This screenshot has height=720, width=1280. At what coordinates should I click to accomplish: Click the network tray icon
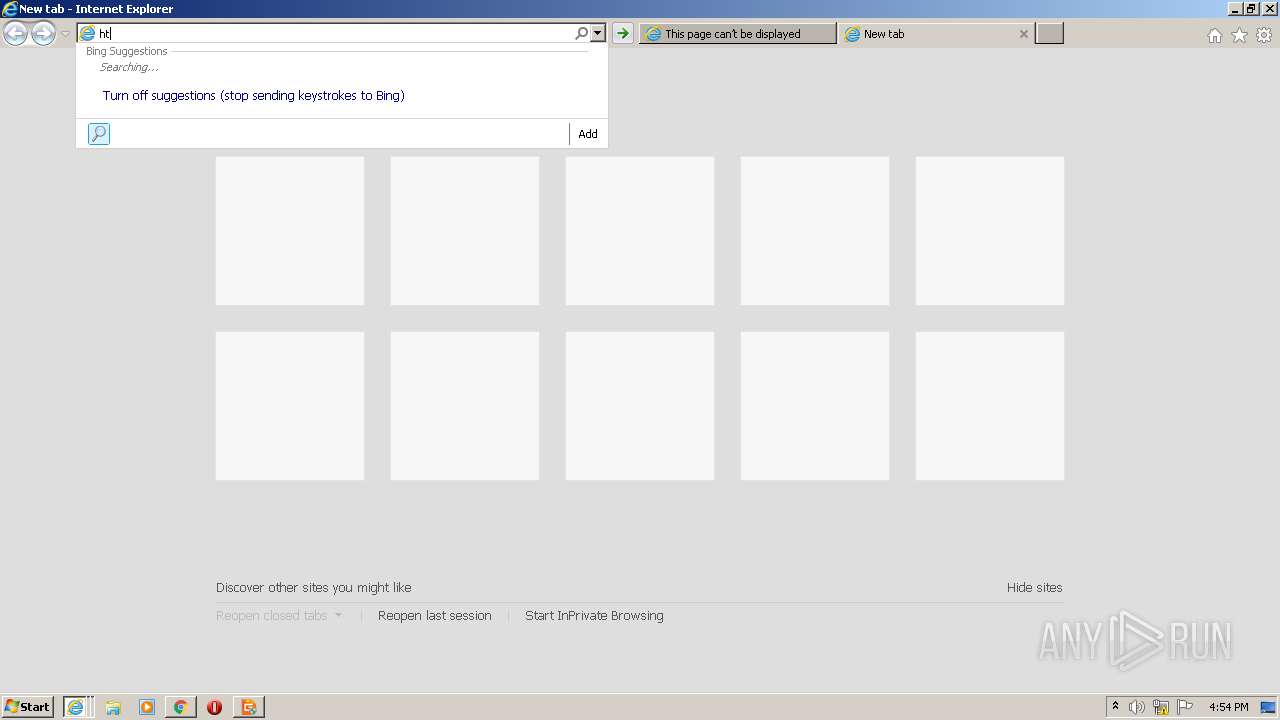[x=1161, y=707]
